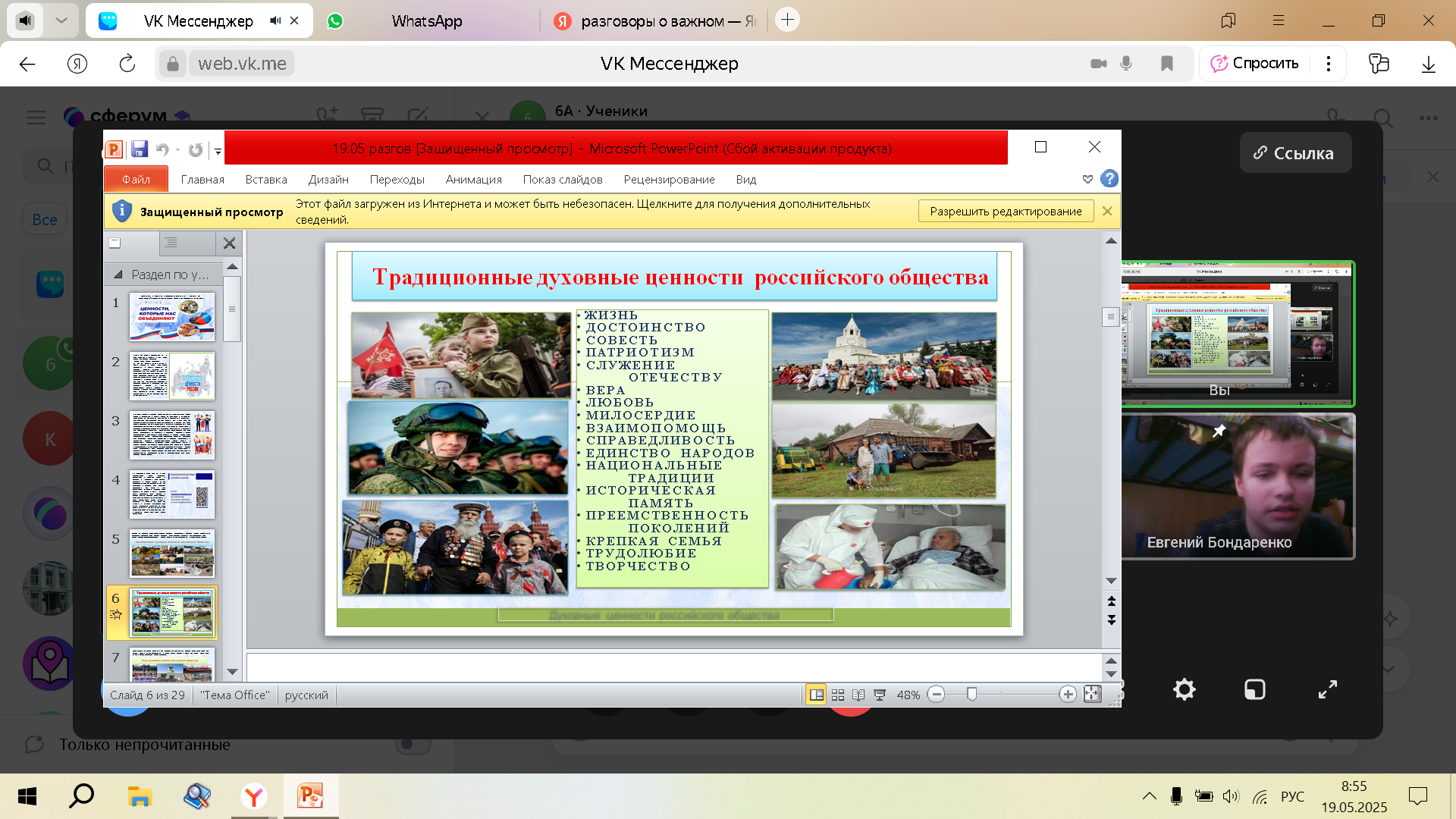Open the Рецензирование ribbon tab
Screen dimensions: 1456x819
[669, 179]
